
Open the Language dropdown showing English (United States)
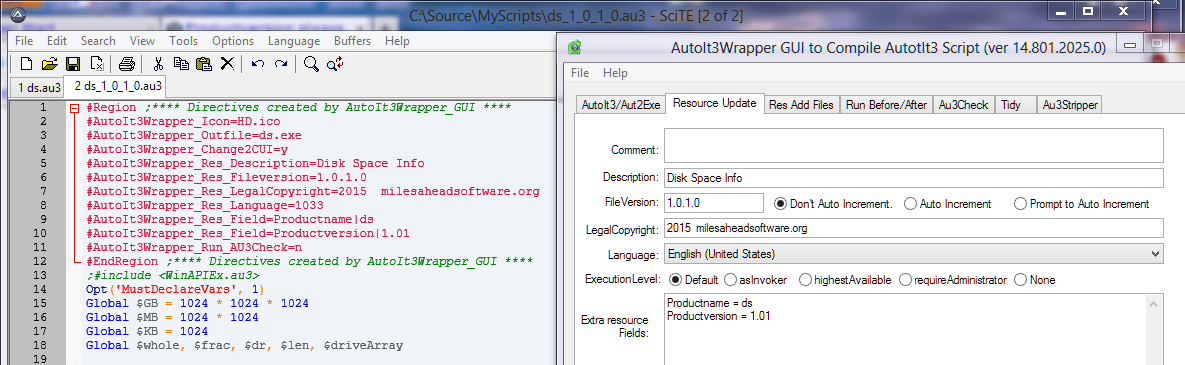tap(914, 254)
